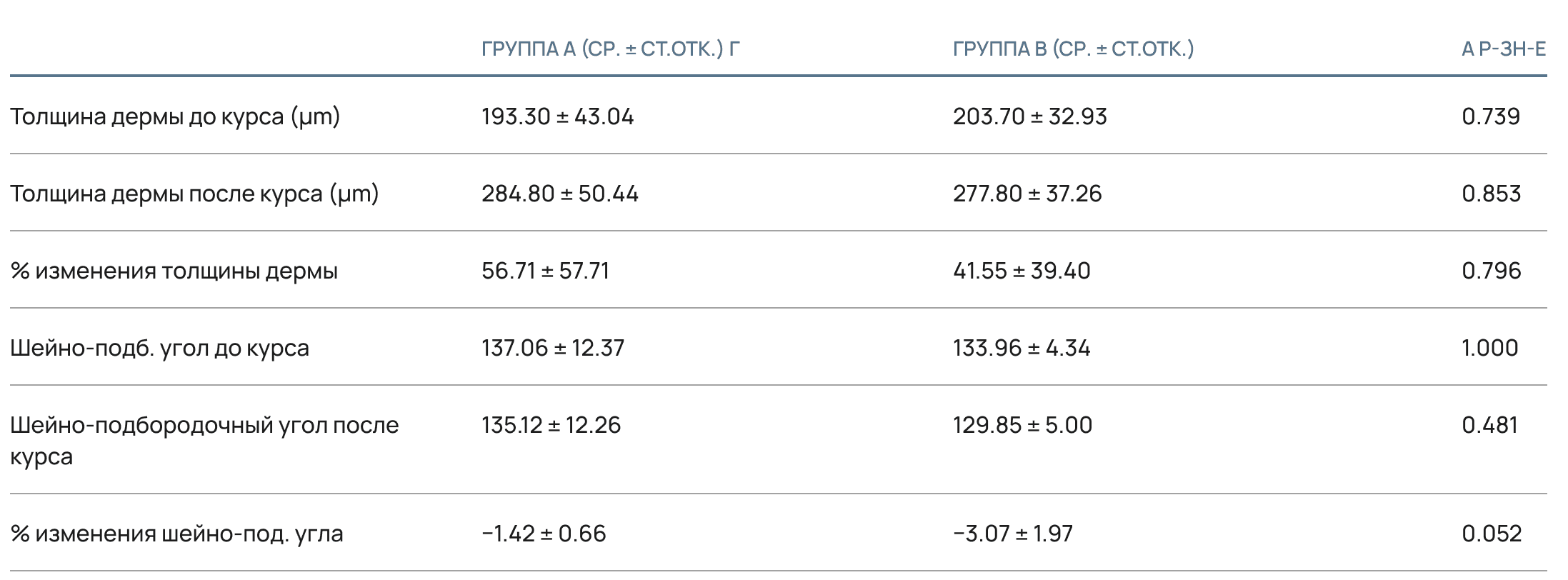Click the p-value 0.853

[x=1492, y=194]
